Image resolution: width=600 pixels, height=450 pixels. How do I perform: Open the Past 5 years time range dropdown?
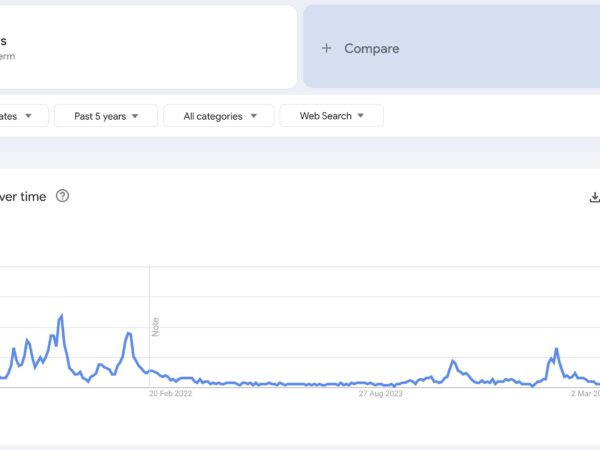[x=106, y=116]
